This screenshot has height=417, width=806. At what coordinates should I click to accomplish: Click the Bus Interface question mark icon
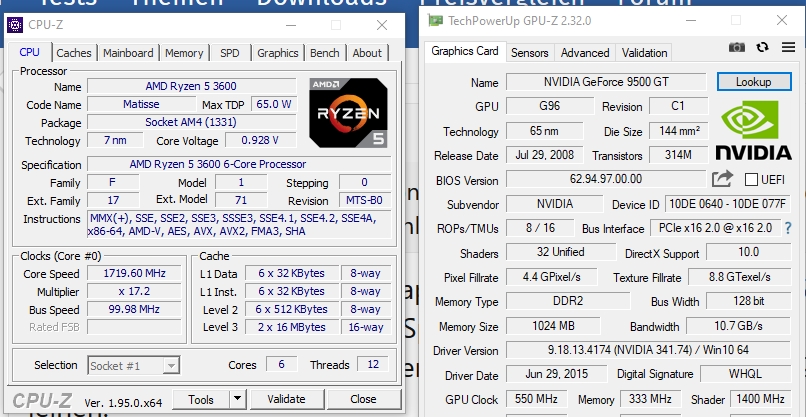789,228
